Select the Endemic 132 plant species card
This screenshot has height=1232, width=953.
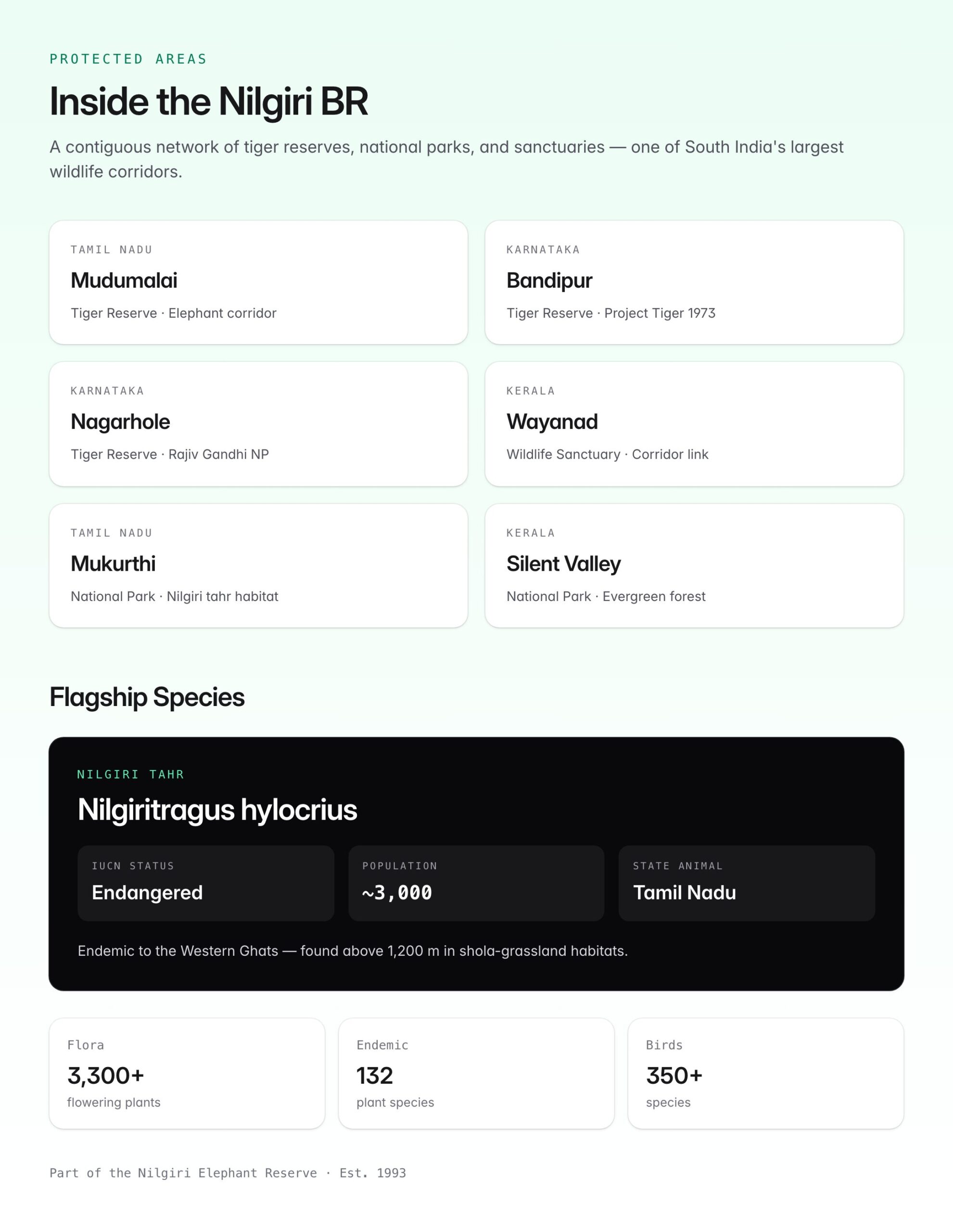click(x=476, y=1073)
